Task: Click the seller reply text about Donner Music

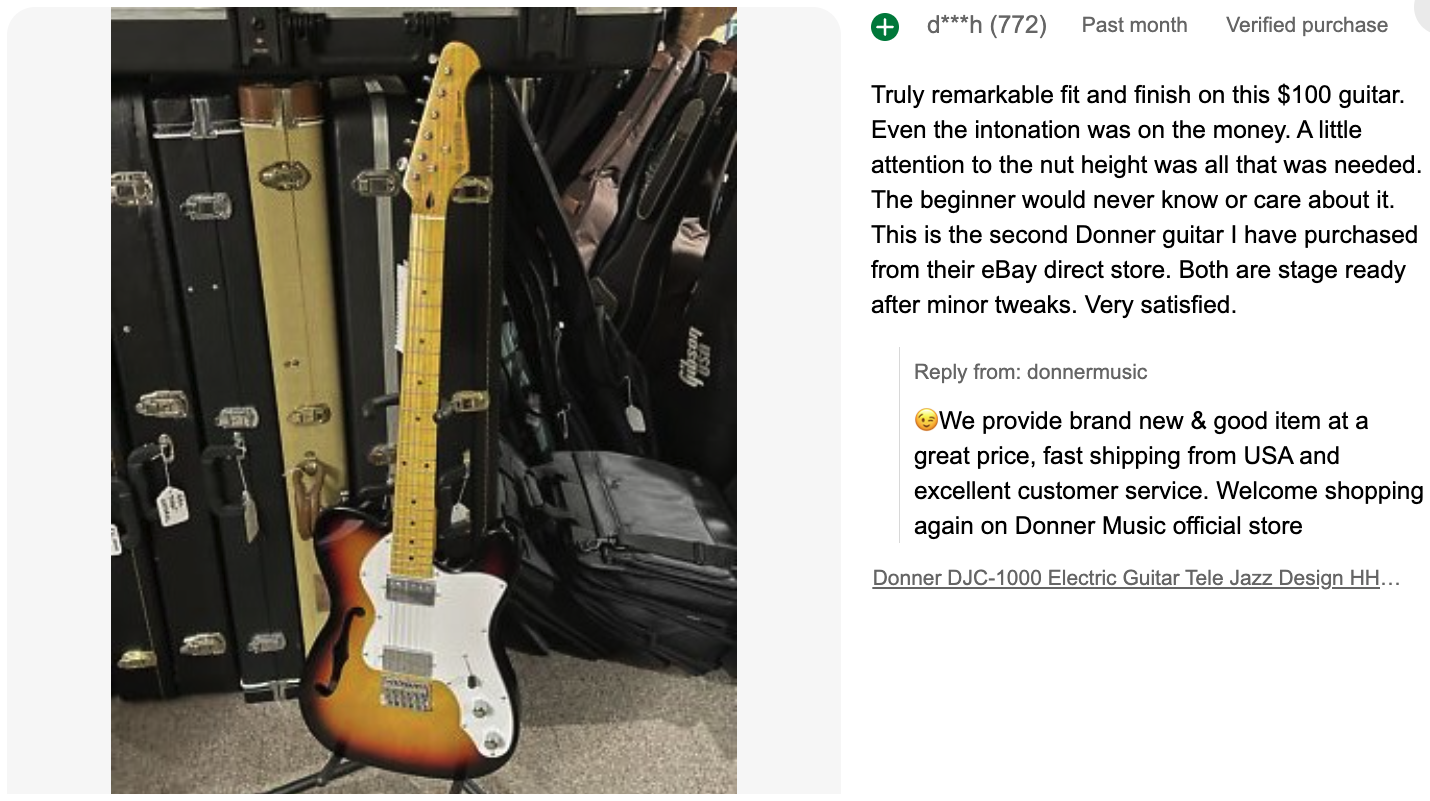Action: click(1168, 473)
